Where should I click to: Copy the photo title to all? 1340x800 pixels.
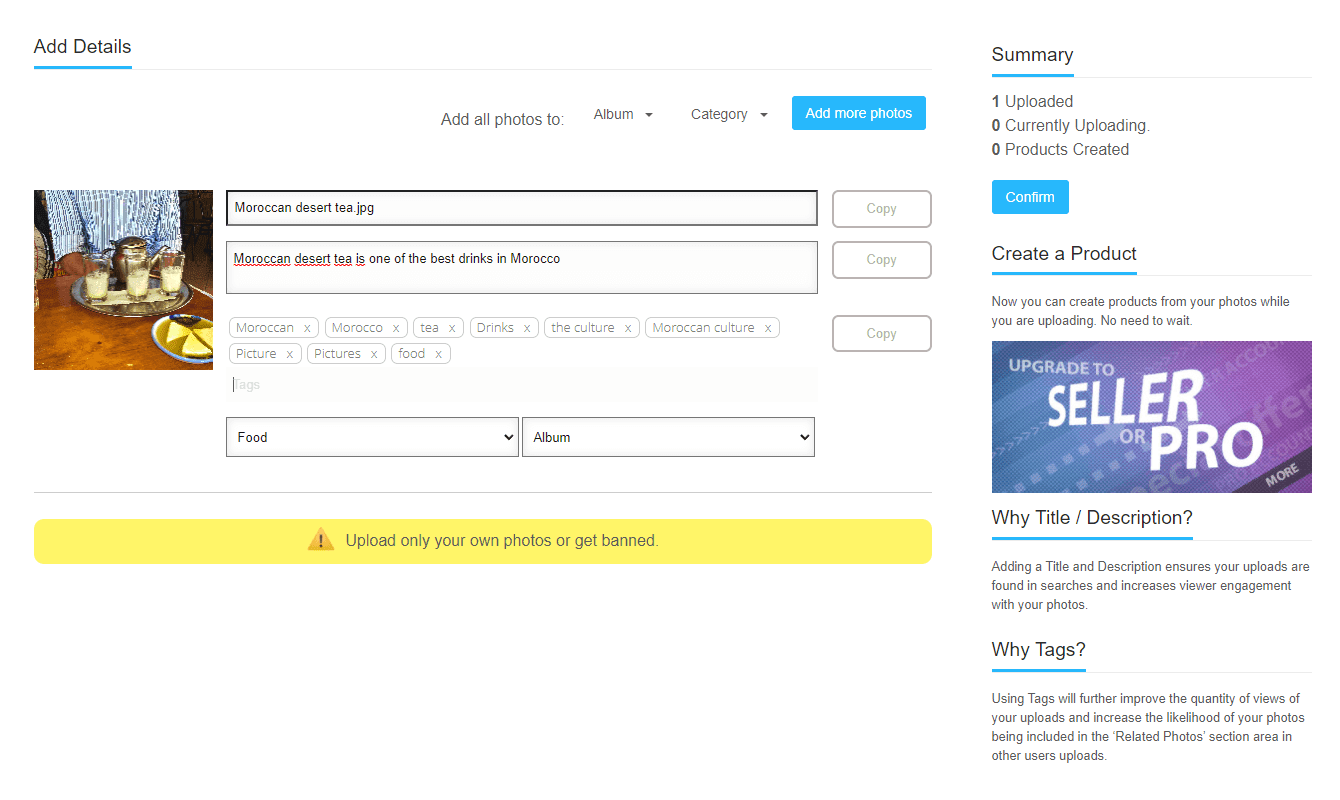pyautogui.click(x=881, y=209)
